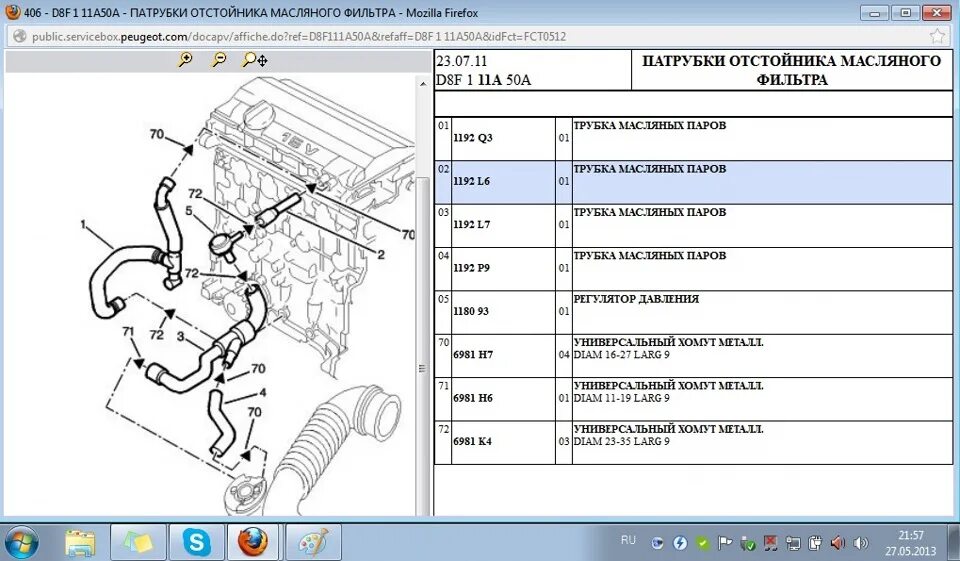Click the monitor display tray icon
This screenshot has width=960, height=561.
tap(793, 543)
